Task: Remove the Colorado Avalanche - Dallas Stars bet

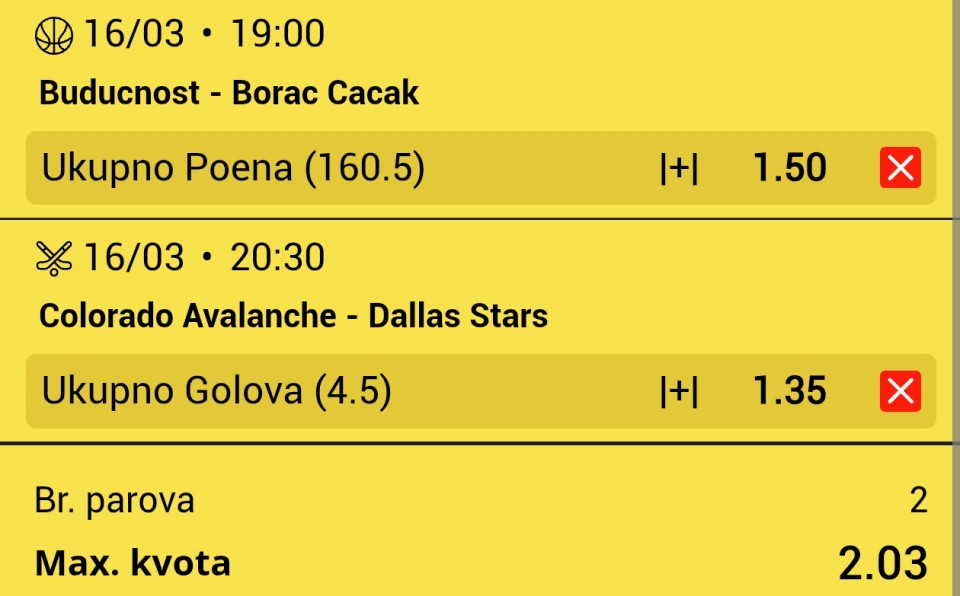Action: click(x=900, y=391)
